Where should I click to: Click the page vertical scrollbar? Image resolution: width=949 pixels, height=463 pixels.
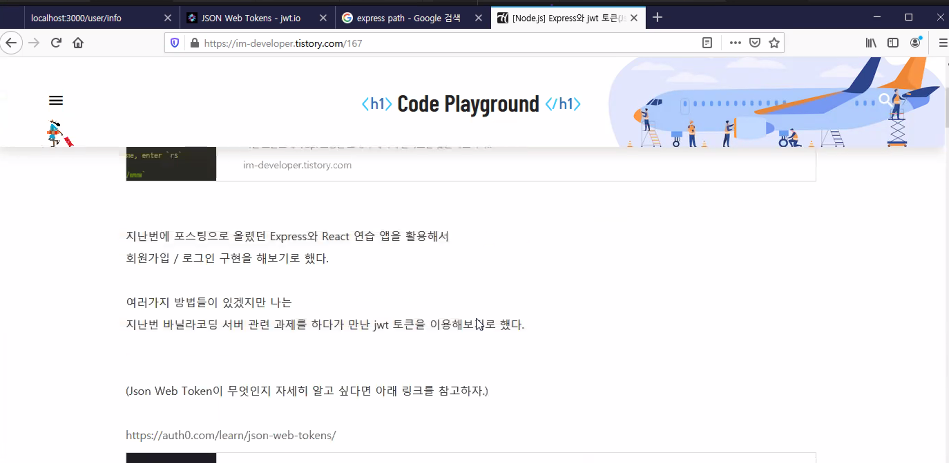[945, 260]
